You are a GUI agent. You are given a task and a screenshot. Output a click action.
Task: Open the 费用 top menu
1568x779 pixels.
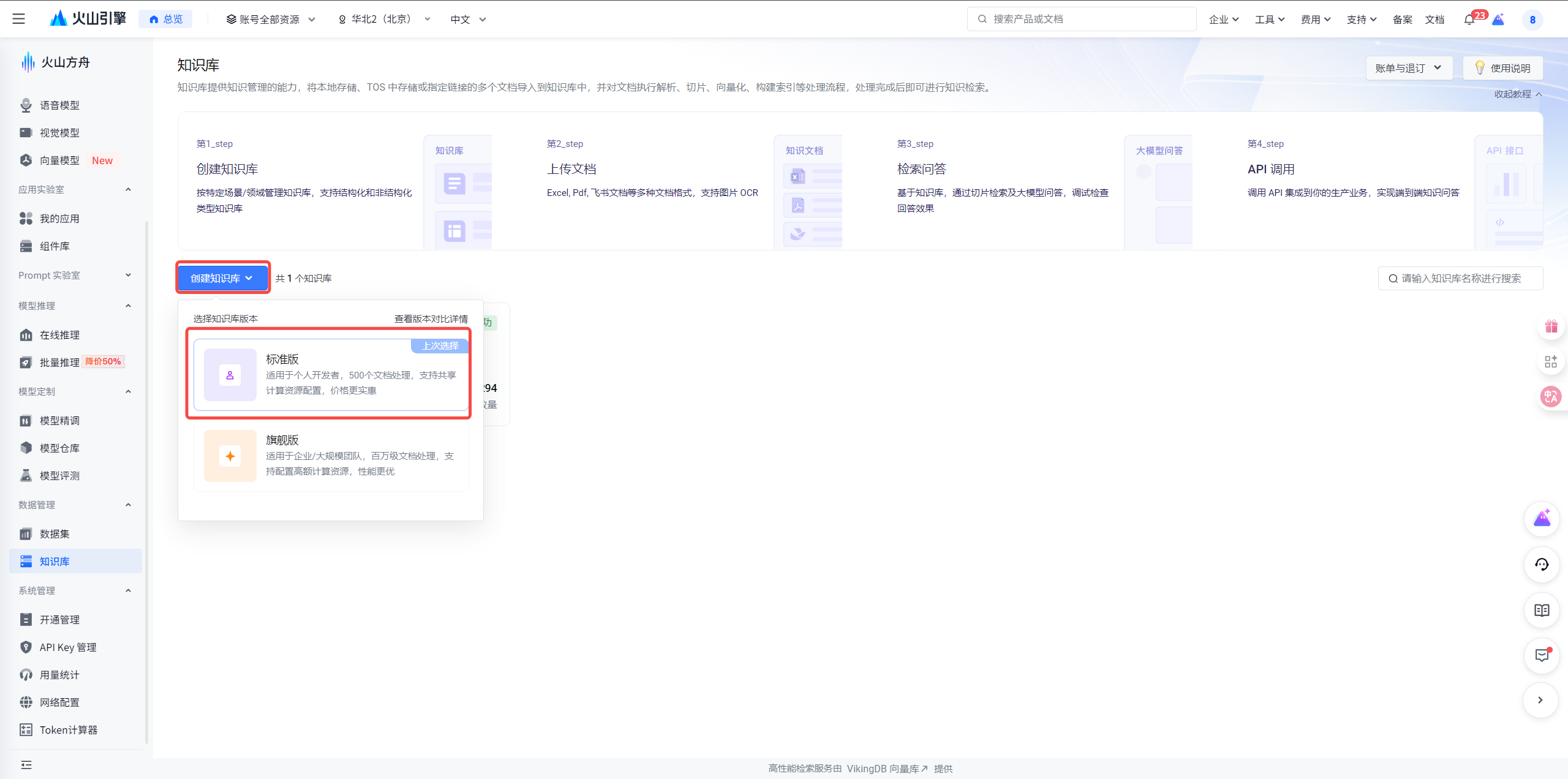[x=1316, y=20]
